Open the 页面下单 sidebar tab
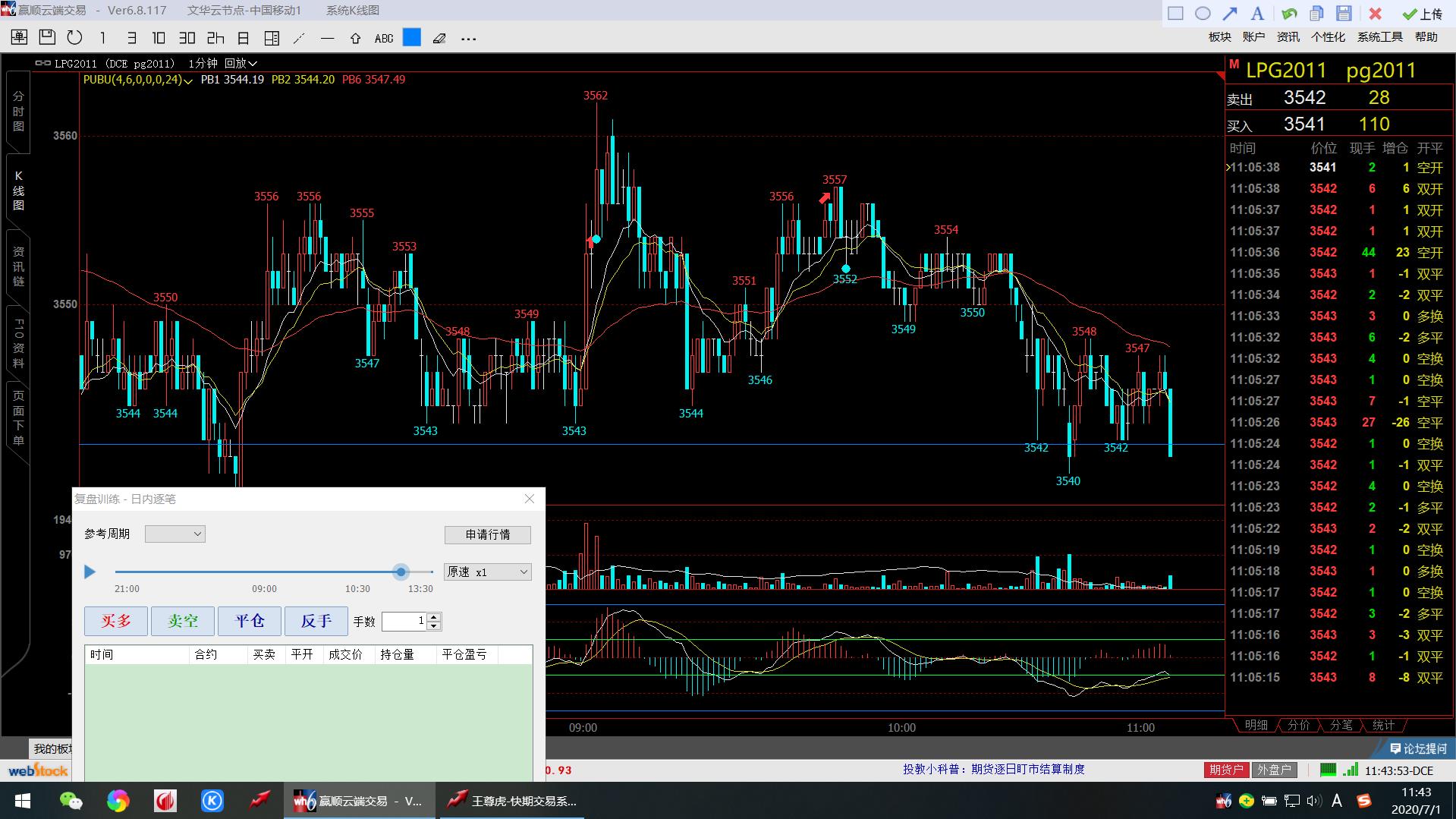Screen dimensions: 1456x819 (18, 418)
